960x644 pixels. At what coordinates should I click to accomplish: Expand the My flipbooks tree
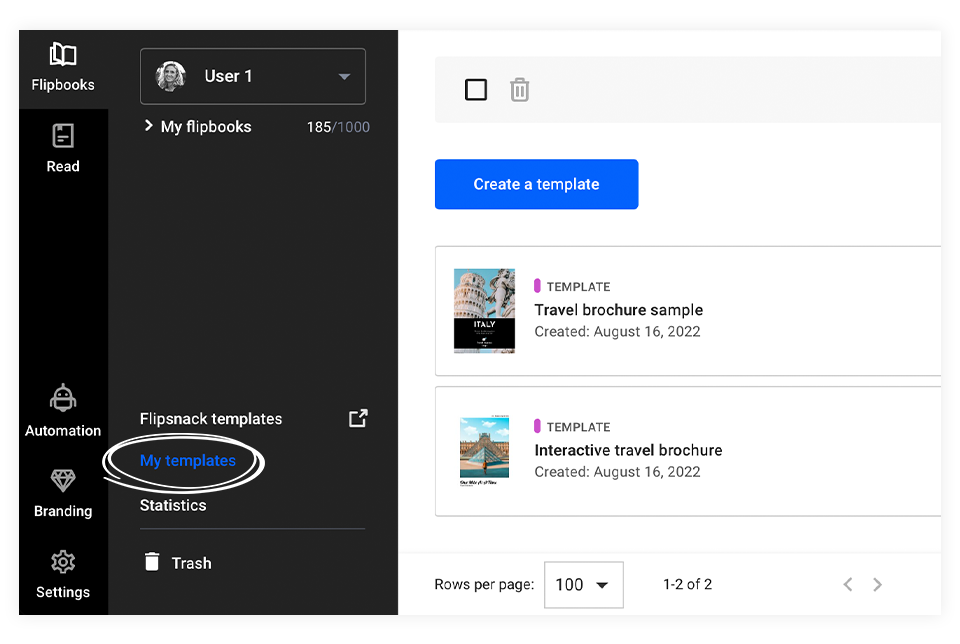coord(149,126)
